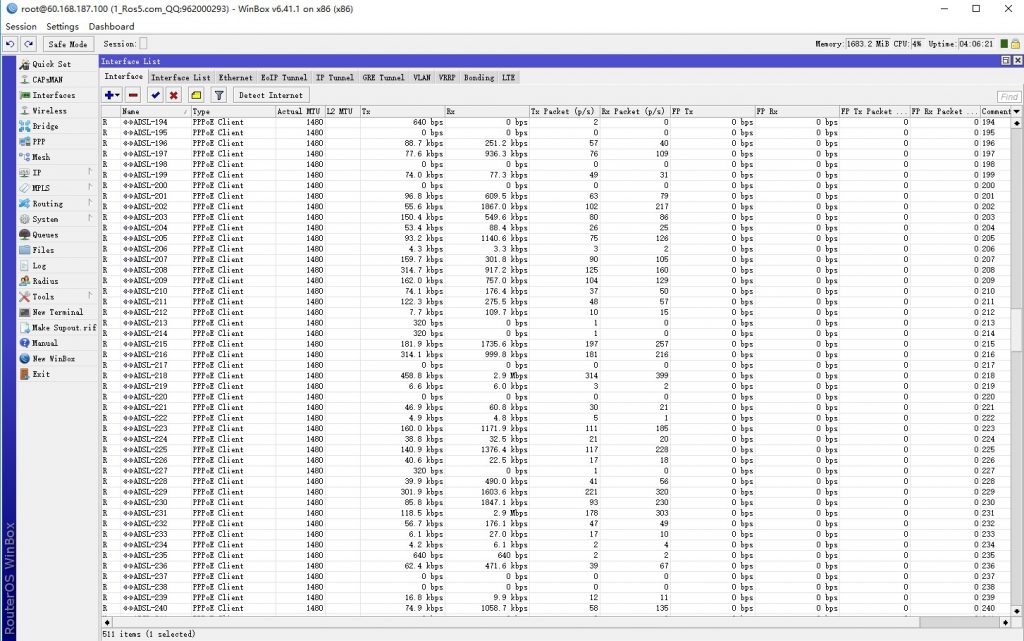Open the filter funnel icon
Screen dimensions: 1024x641
[x=219, y=95]
